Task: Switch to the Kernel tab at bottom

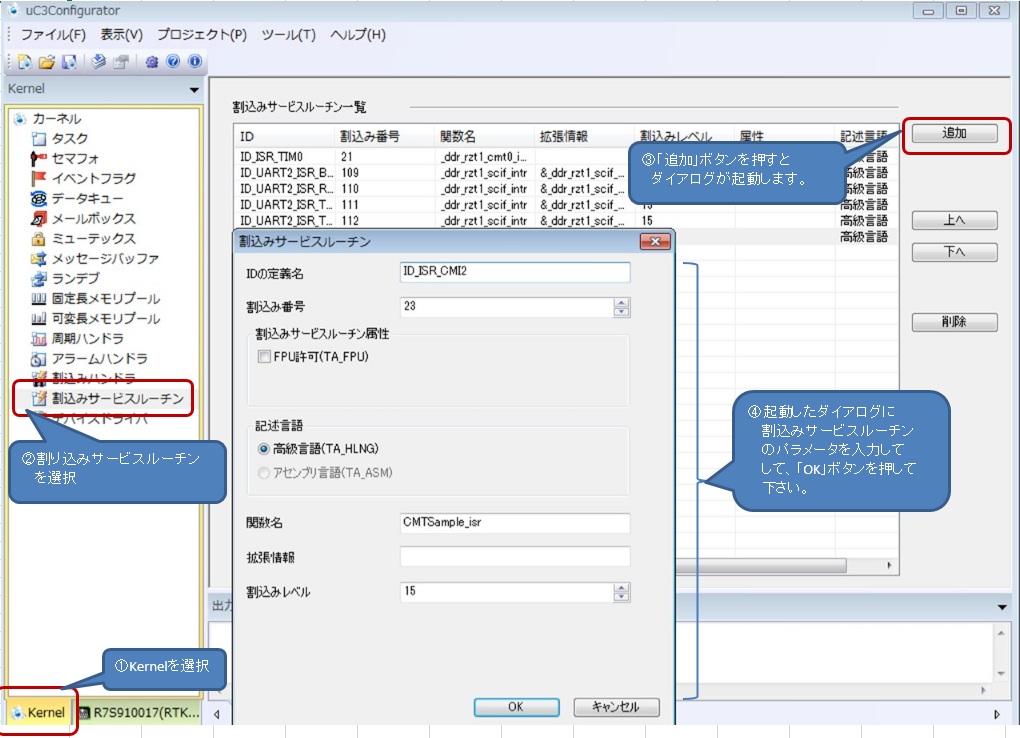Action: click(39, 713)
